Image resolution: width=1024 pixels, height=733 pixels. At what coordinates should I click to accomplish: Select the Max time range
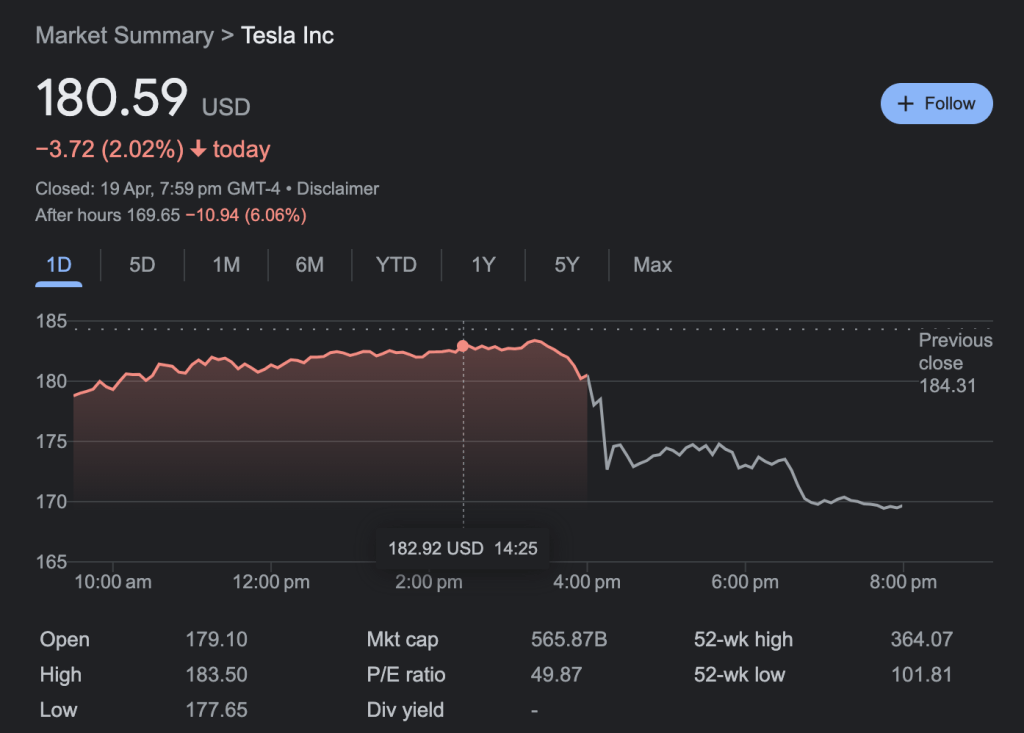[x=652, y=265]
